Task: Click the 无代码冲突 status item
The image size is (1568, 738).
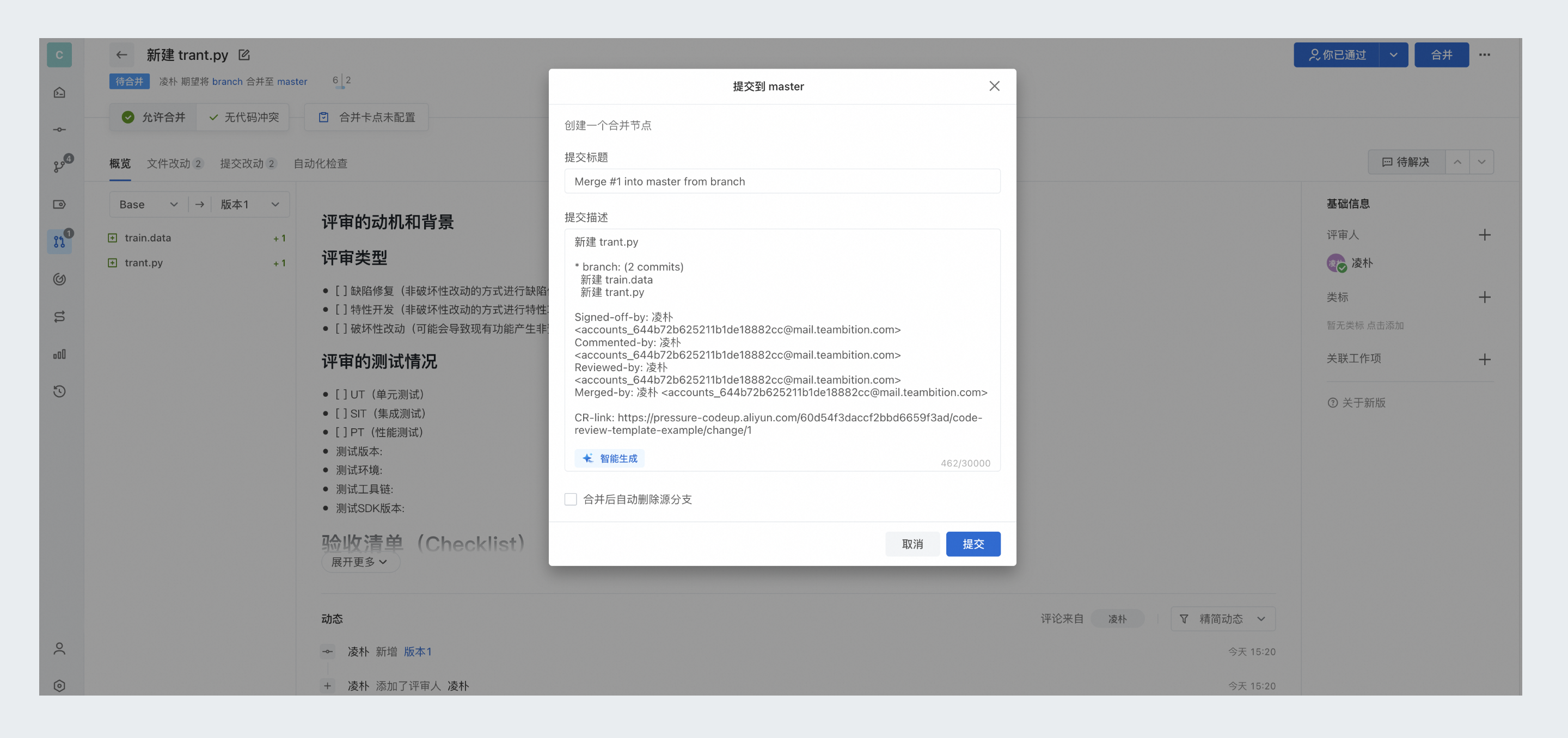Action: click(x=243, y=117)
